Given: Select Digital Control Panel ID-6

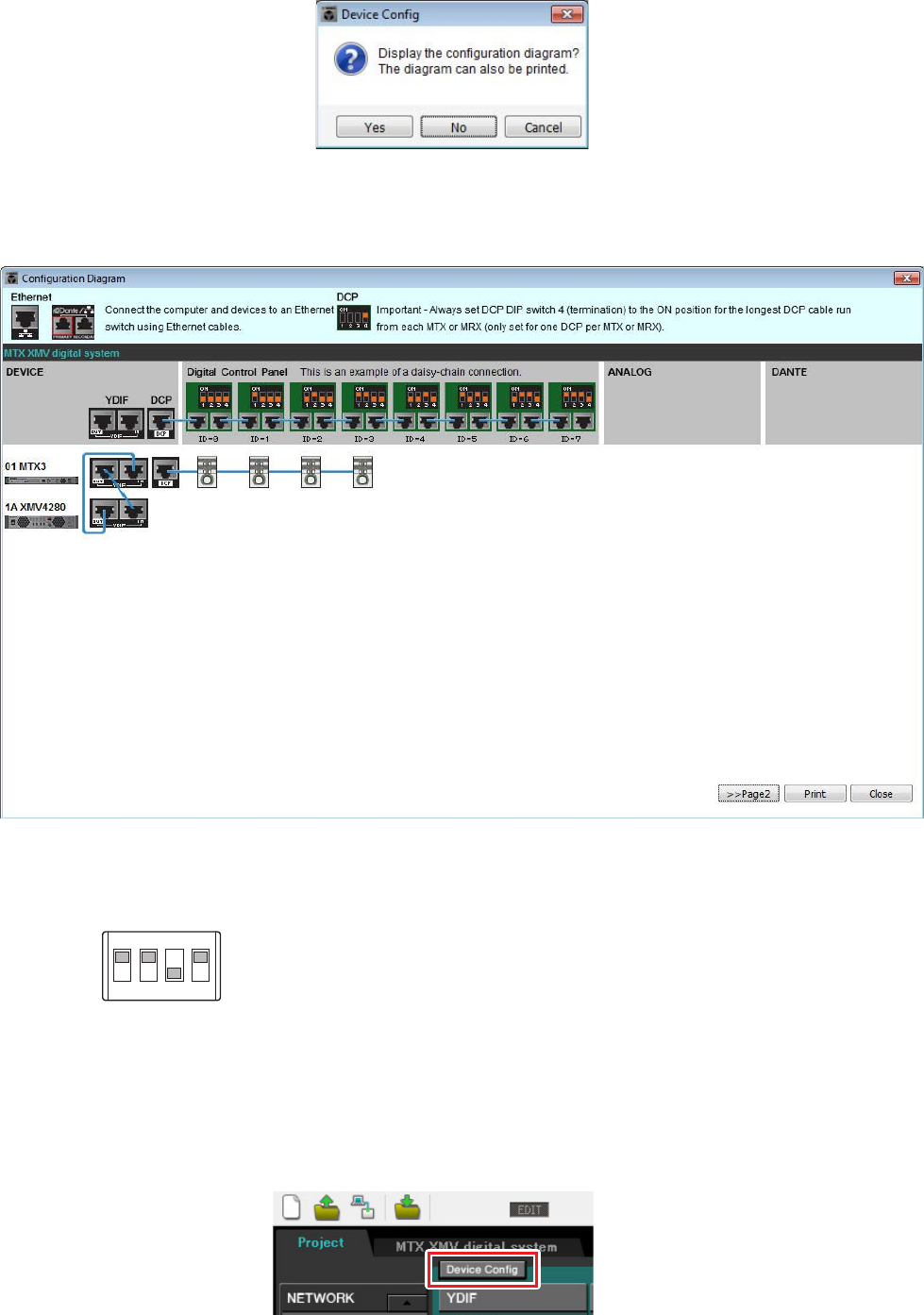Looking at the screenshot, I should [x=520, y=408].
